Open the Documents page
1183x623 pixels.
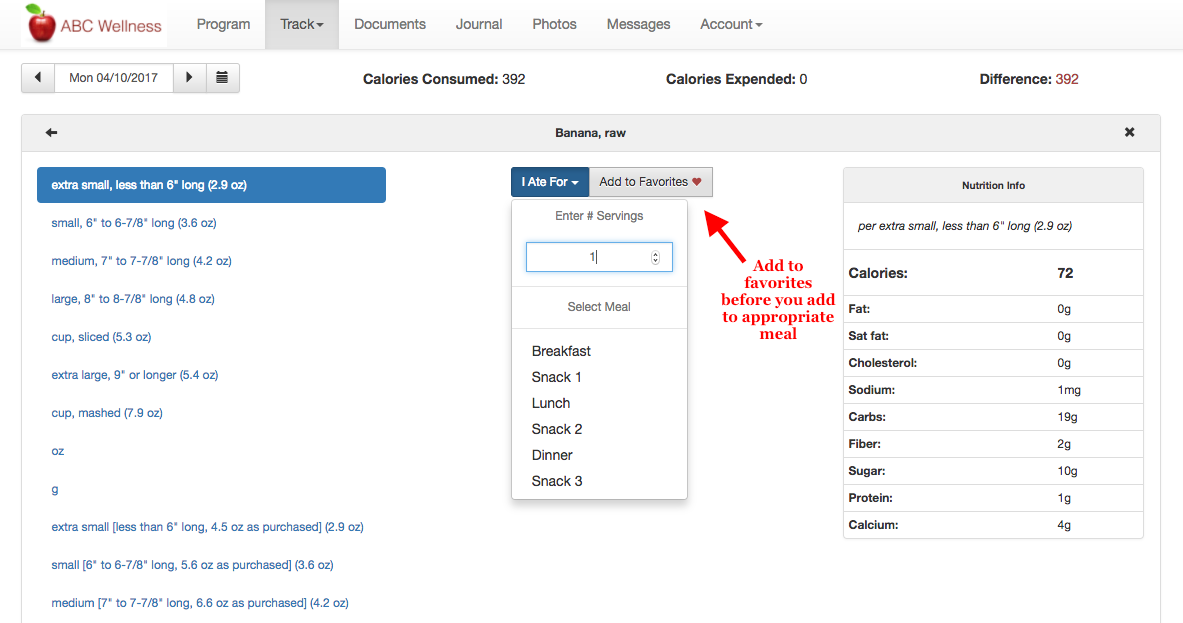point(390,24)
